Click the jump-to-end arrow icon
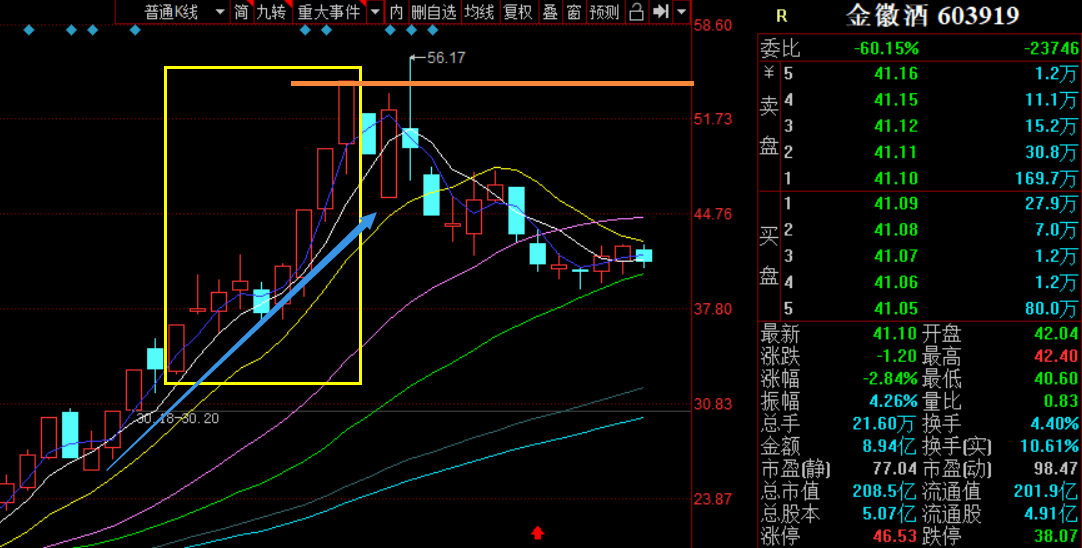Image resolution: width=1082 pixels, height=548 pixels. (660, 12)
